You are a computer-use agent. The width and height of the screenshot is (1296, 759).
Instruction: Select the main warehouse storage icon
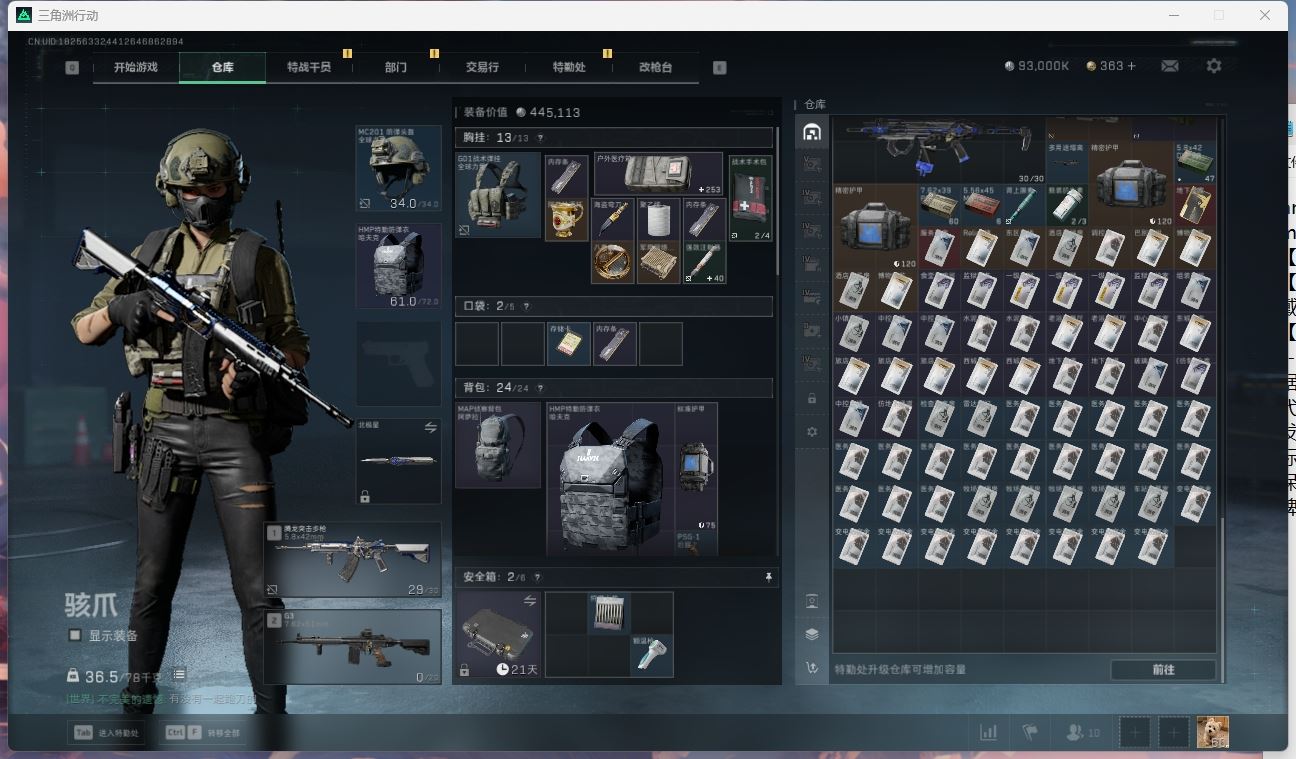click(x=812, y=132)
